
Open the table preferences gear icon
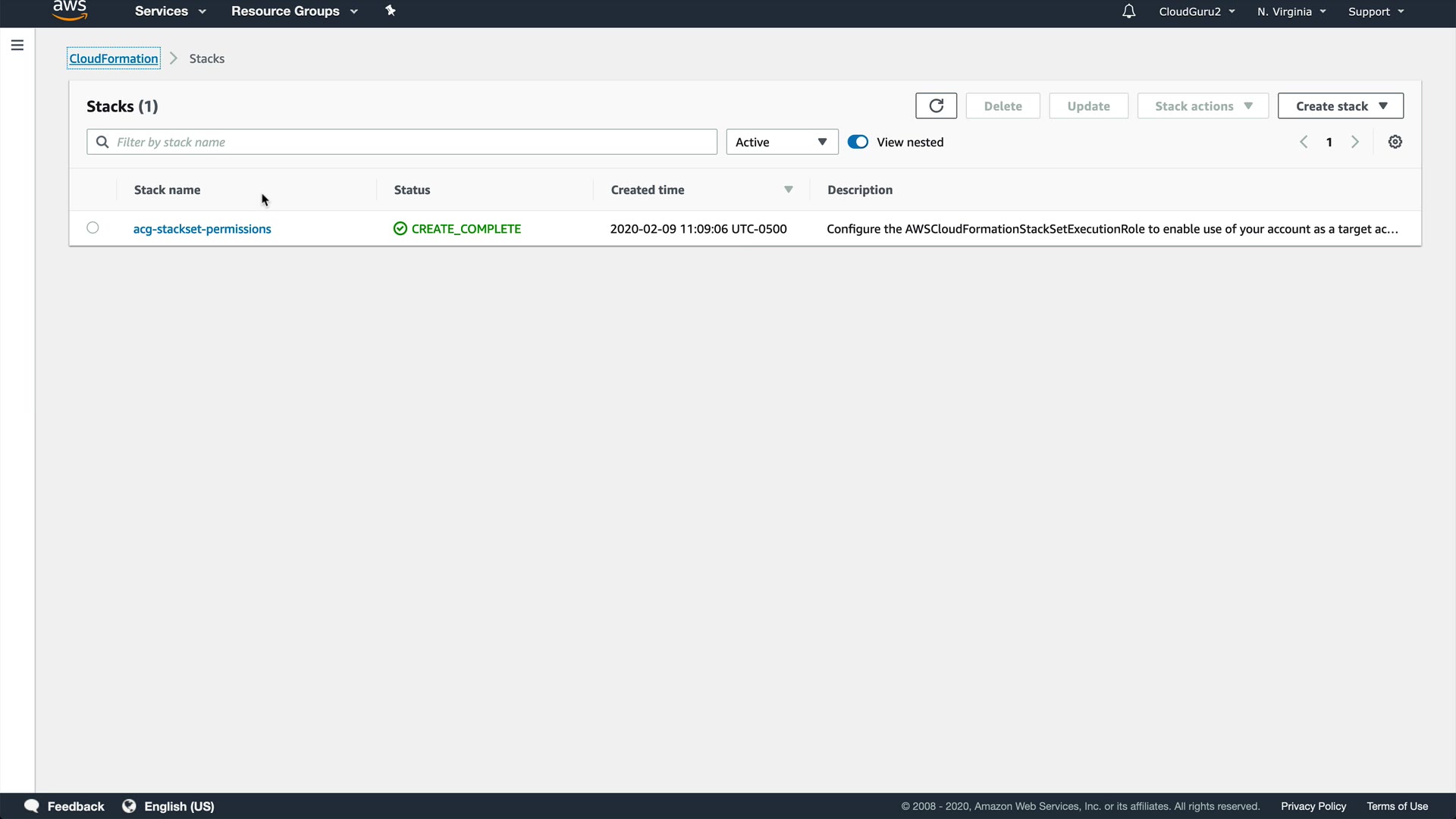click(x=1395, y=142)
